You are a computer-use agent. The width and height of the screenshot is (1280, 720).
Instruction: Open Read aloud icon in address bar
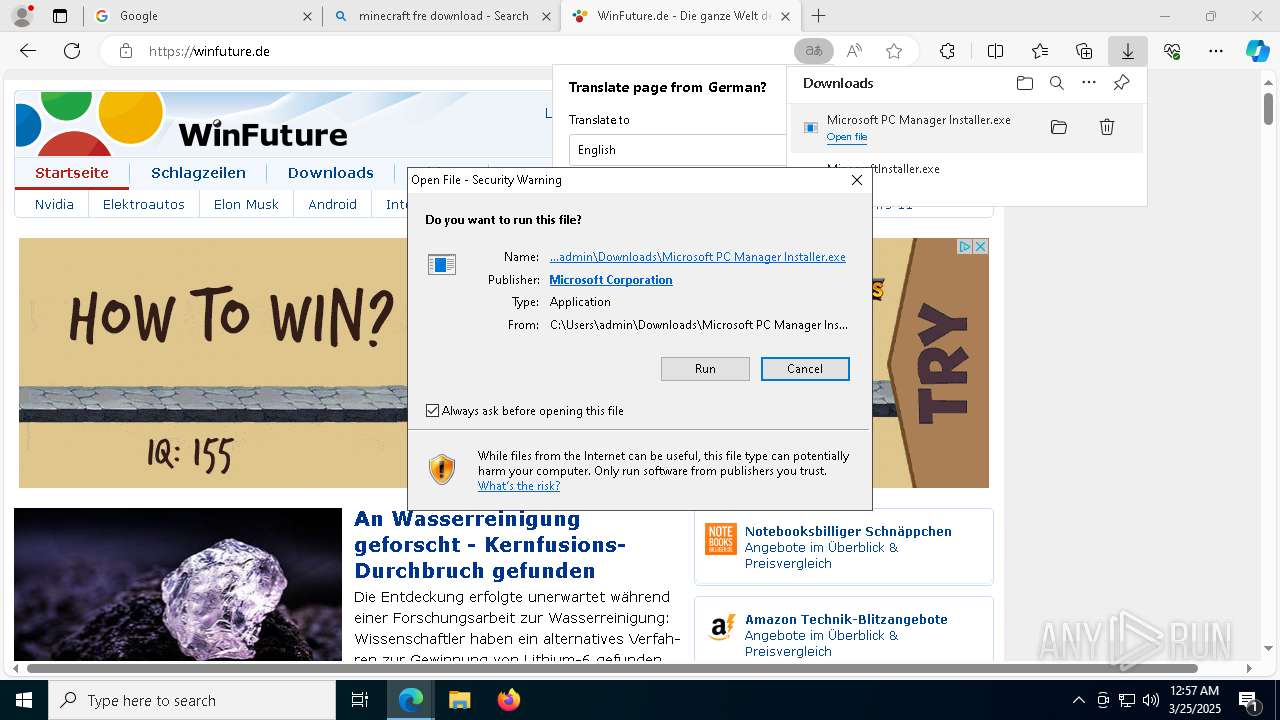tap(854, 51)
